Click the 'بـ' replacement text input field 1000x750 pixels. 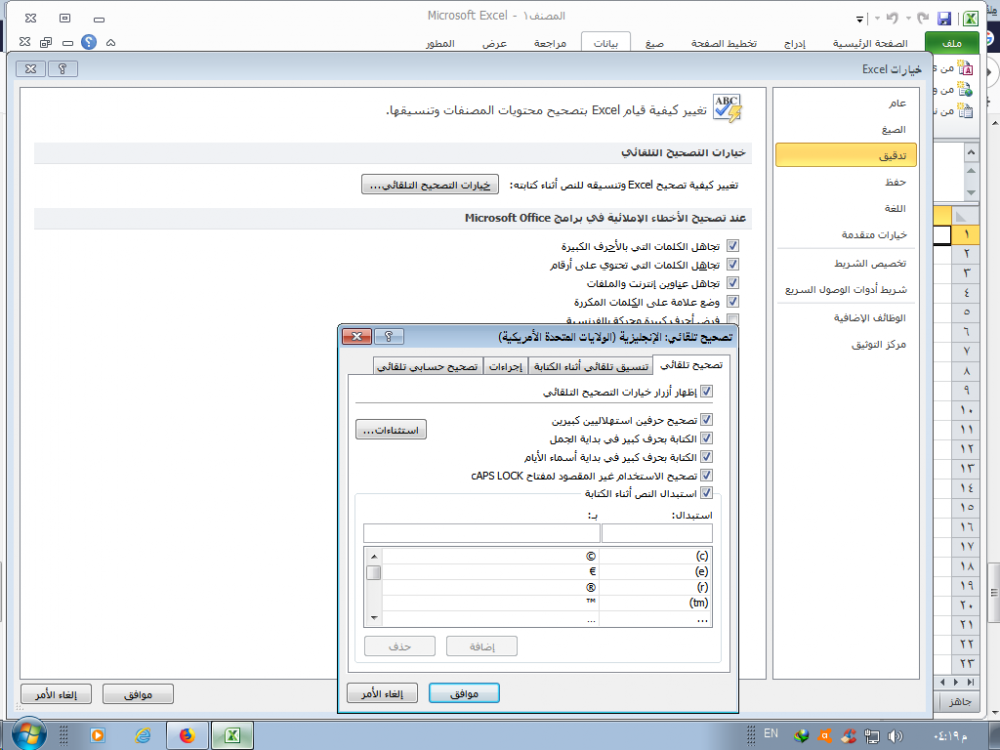(482, 533)
